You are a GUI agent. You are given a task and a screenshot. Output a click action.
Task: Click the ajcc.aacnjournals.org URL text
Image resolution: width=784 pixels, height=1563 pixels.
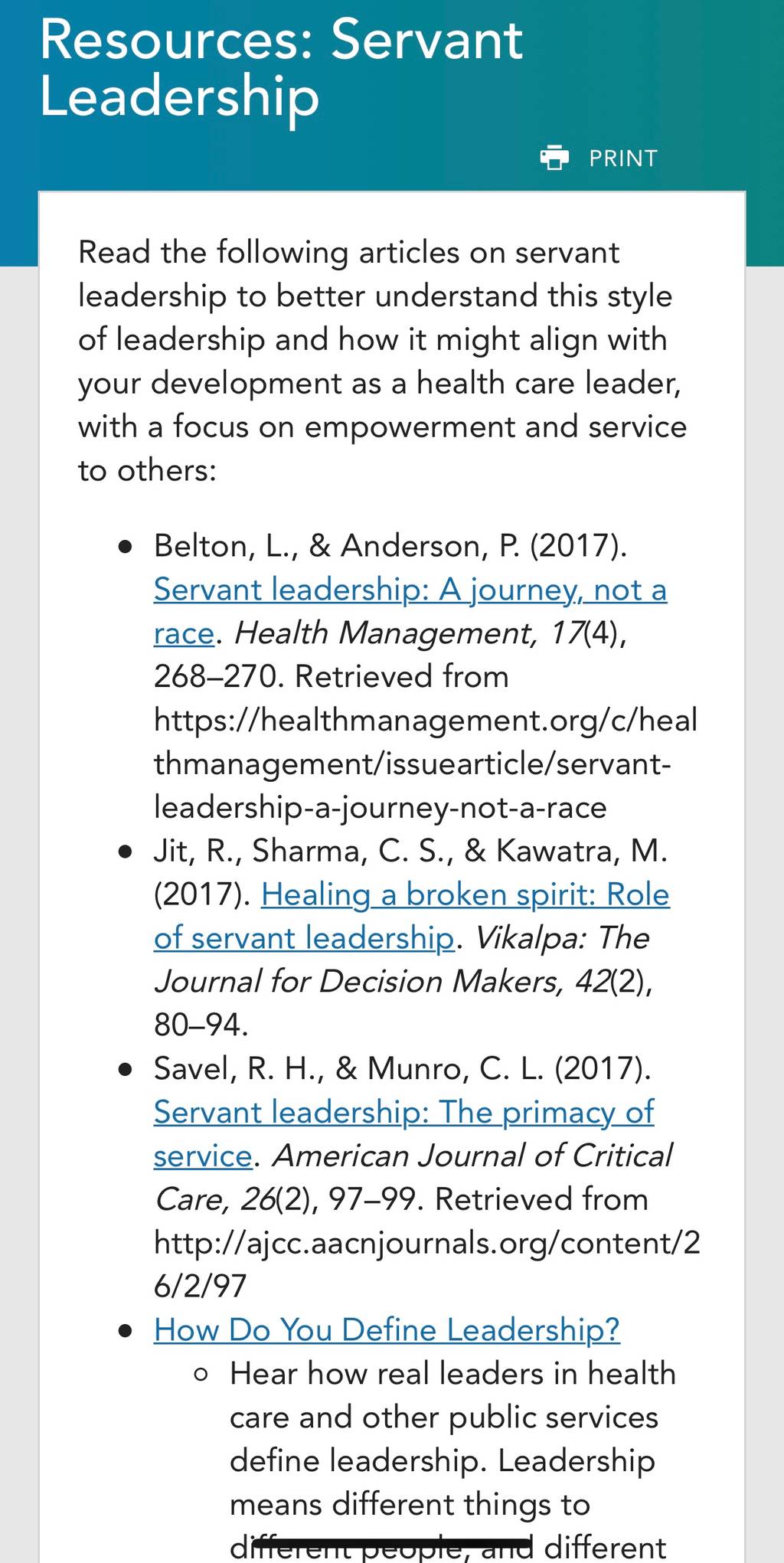point(427,1264)
